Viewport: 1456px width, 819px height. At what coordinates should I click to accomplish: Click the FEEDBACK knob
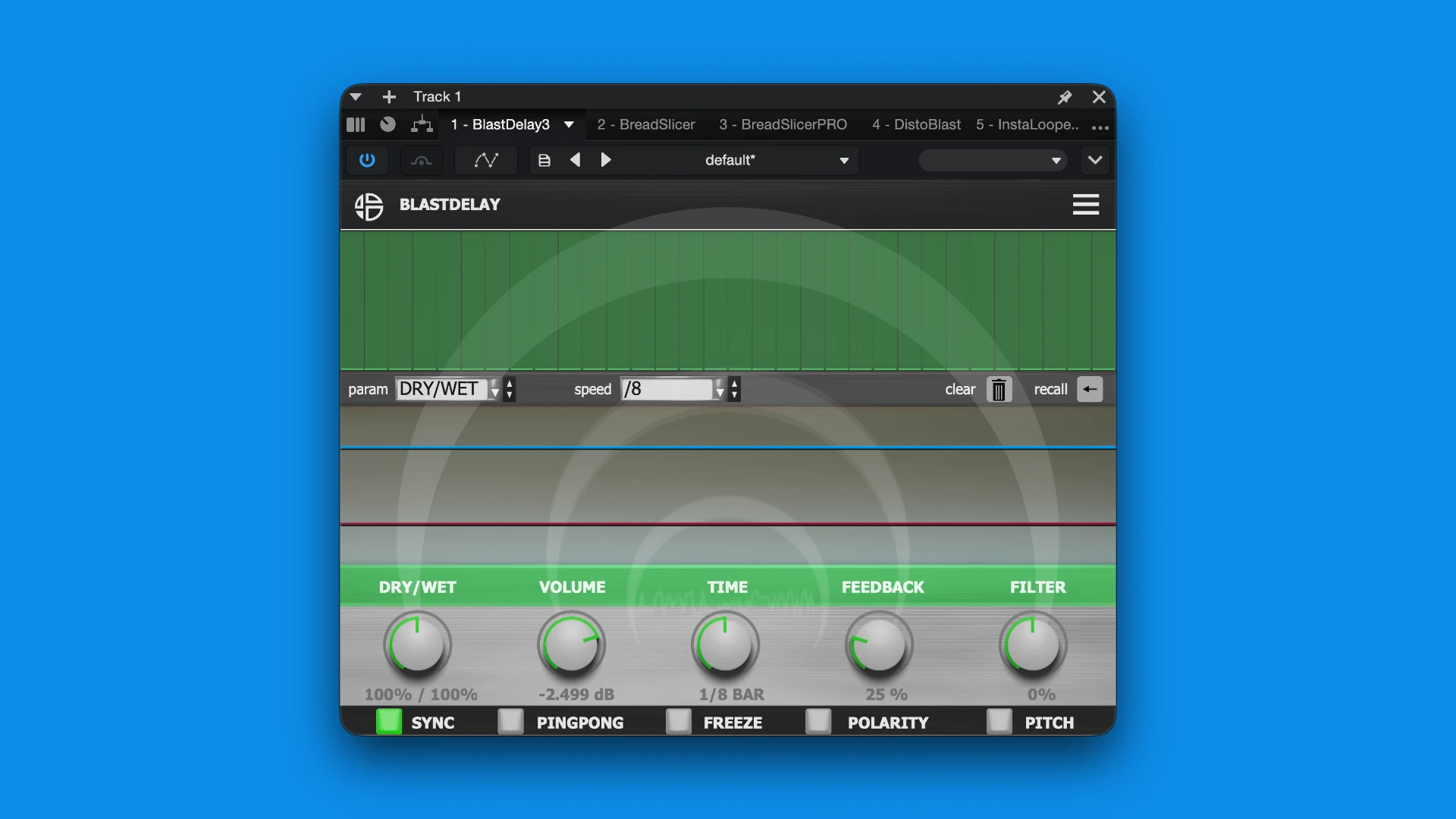click(x=879, y=645)
